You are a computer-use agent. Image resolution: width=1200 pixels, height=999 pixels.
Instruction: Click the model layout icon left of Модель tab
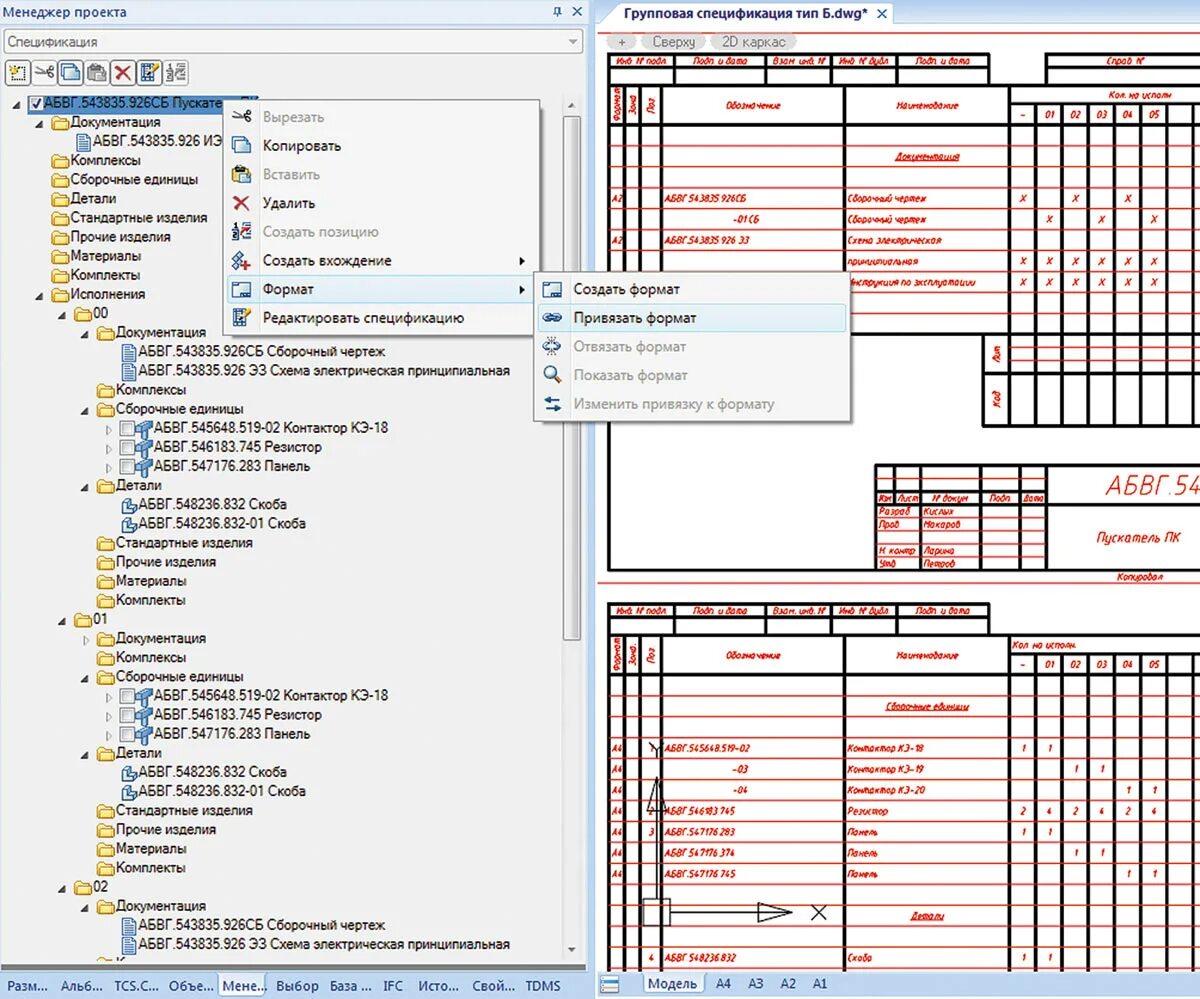coord(609,984)
